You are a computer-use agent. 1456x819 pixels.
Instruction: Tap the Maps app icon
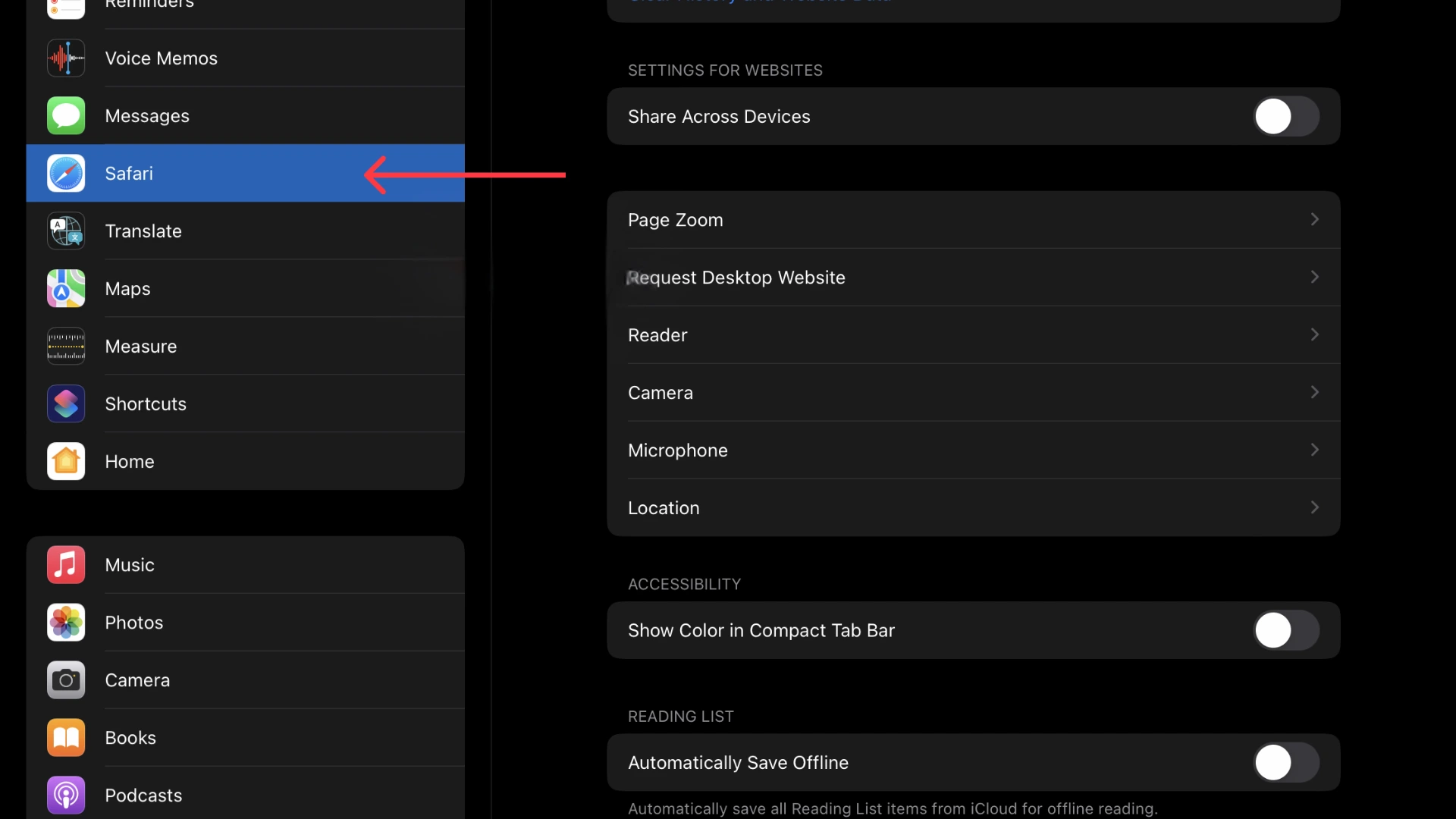(x=66, y=289)
